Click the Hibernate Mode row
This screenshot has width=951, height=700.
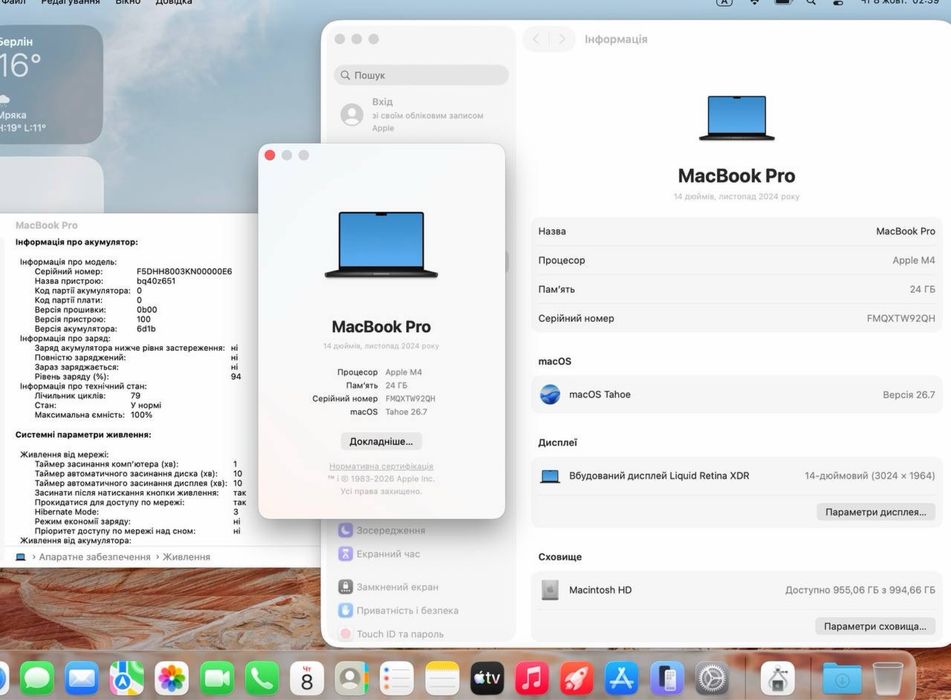[x=136, y=512]
